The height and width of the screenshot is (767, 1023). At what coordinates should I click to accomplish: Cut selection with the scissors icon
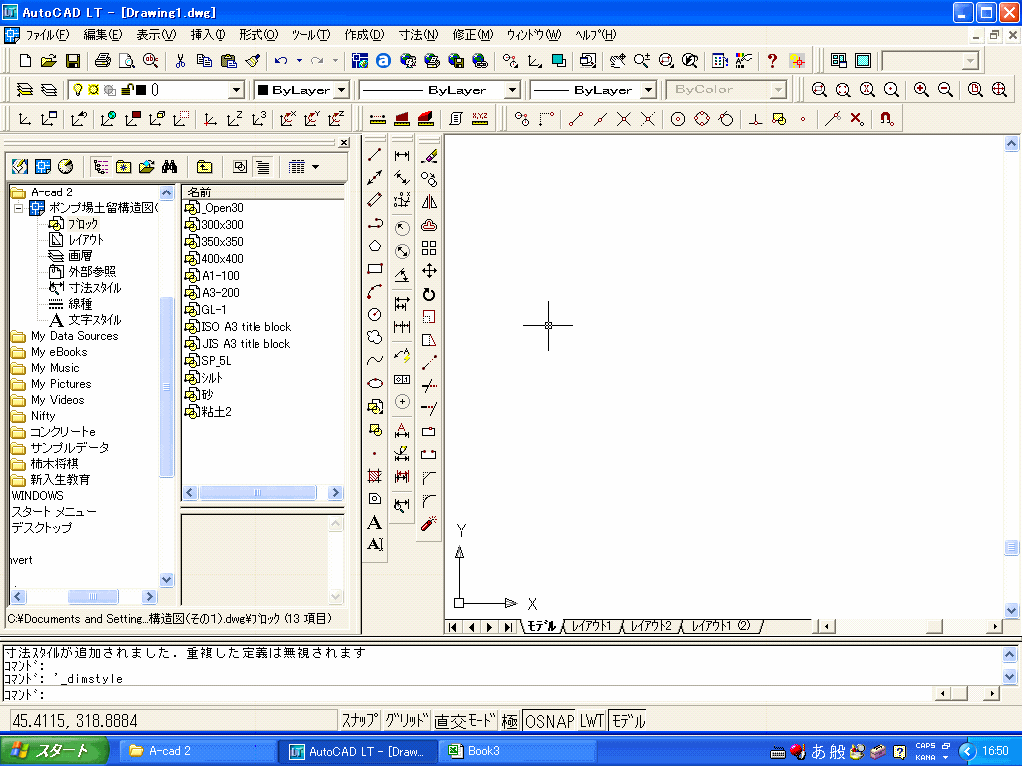tap(180, 61)
